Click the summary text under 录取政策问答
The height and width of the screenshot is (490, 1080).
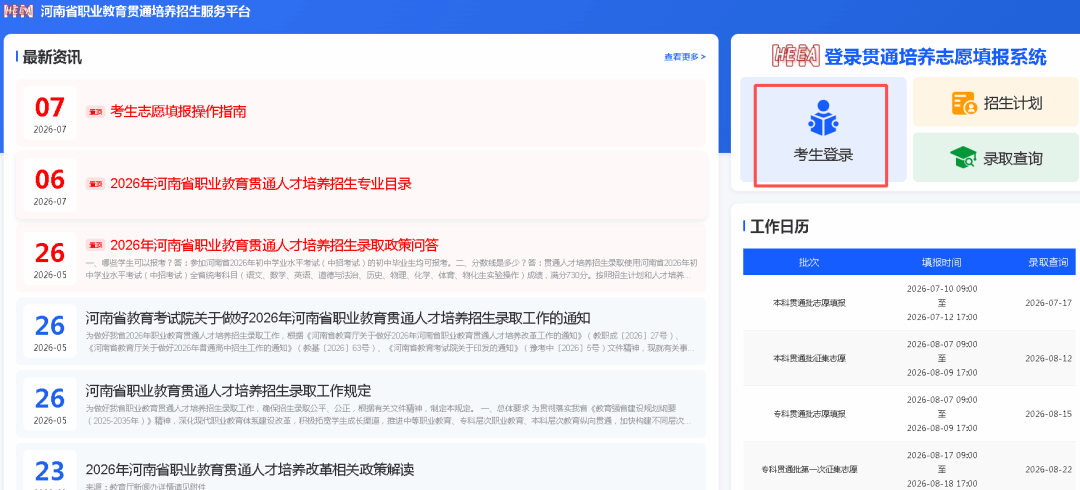tap(392, 269)
